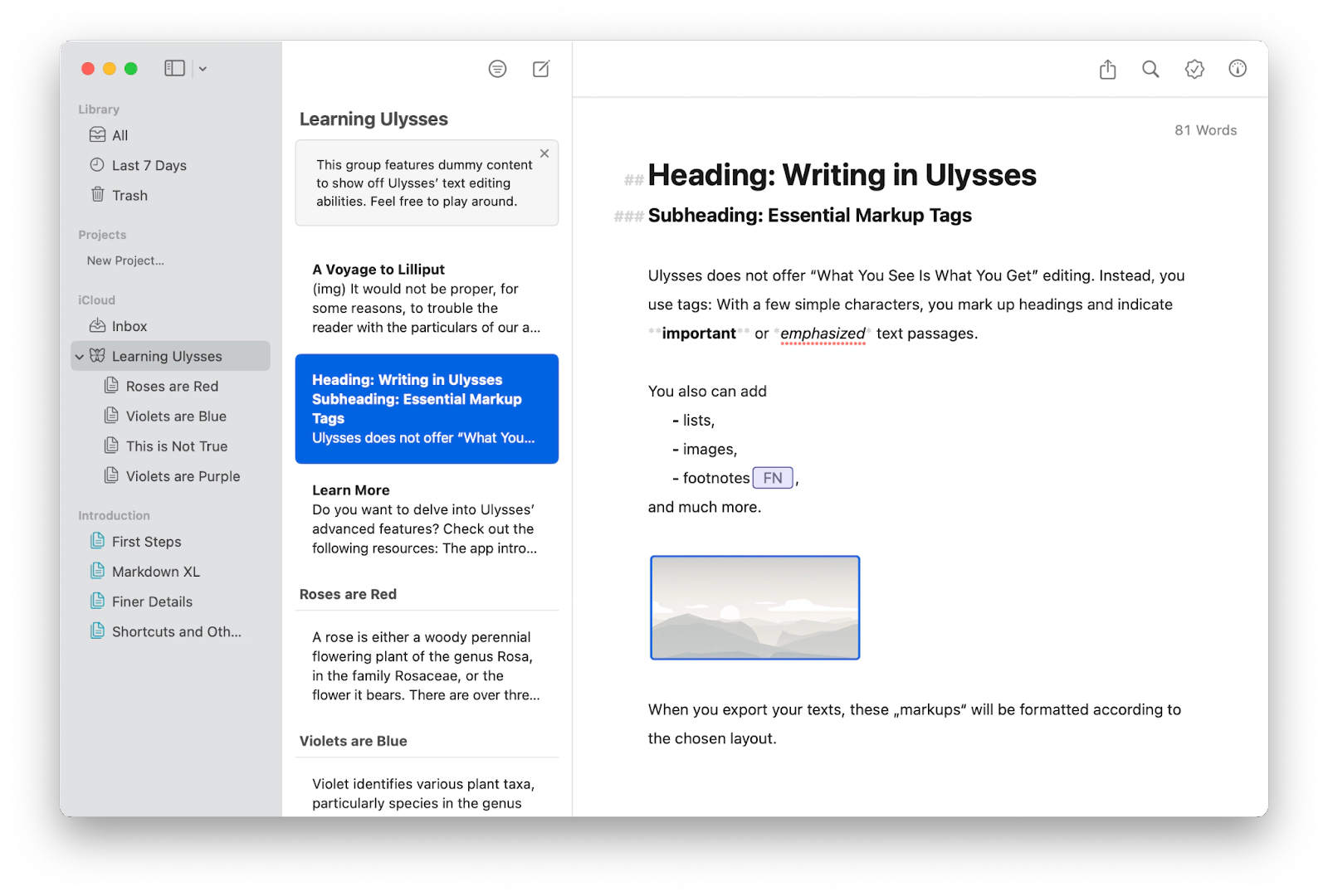Click the Introduction section label
1328x896 pixels.
pyautogui.click(x=114, y=515)
